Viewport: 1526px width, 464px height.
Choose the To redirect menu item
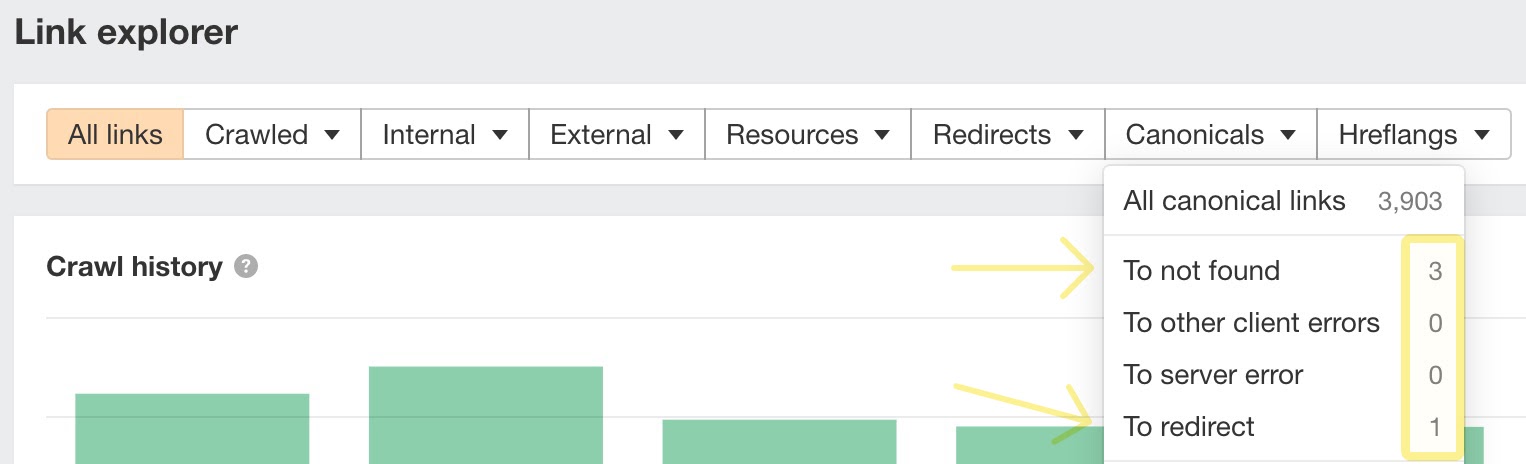pos(1188,427)
